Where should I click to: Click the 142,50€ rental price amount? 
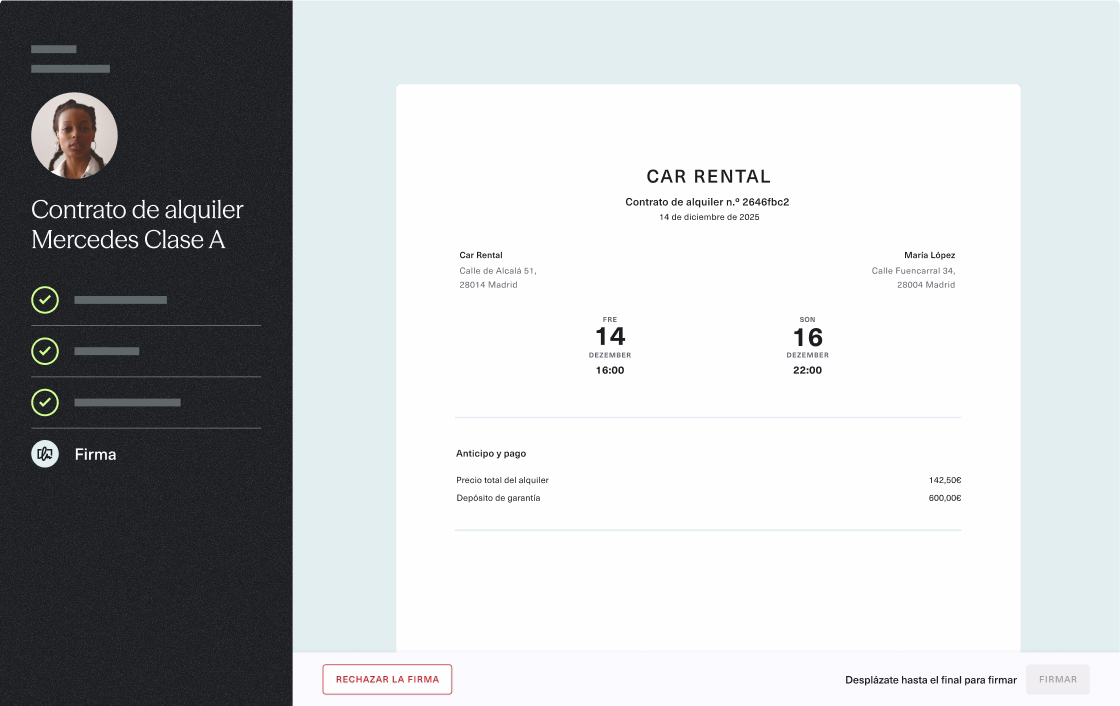coord(944,480)
